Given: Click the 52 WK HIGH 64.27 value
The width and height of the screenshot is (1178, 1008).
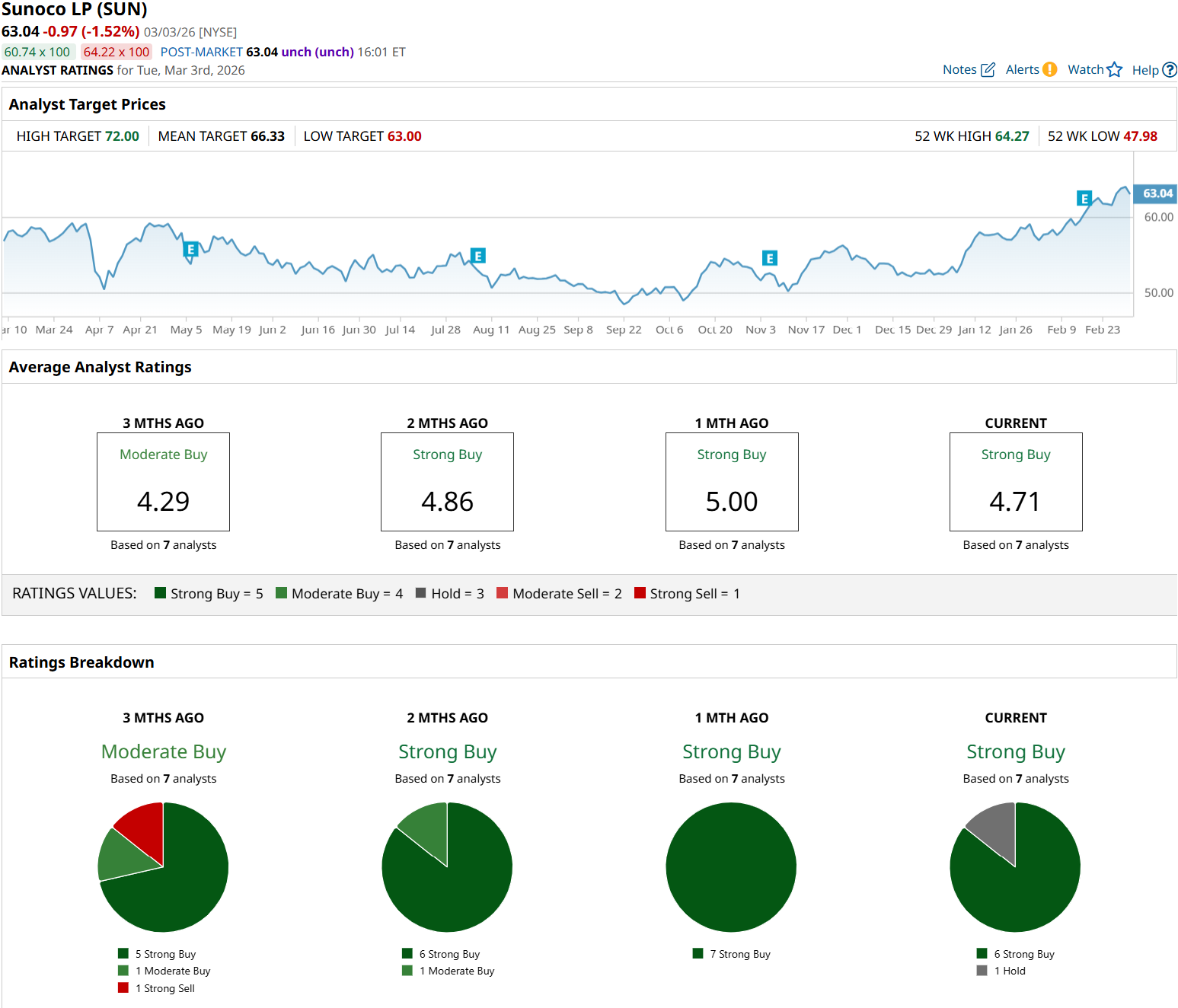Looking at the screenshot, I should (x=1012, y=136).
